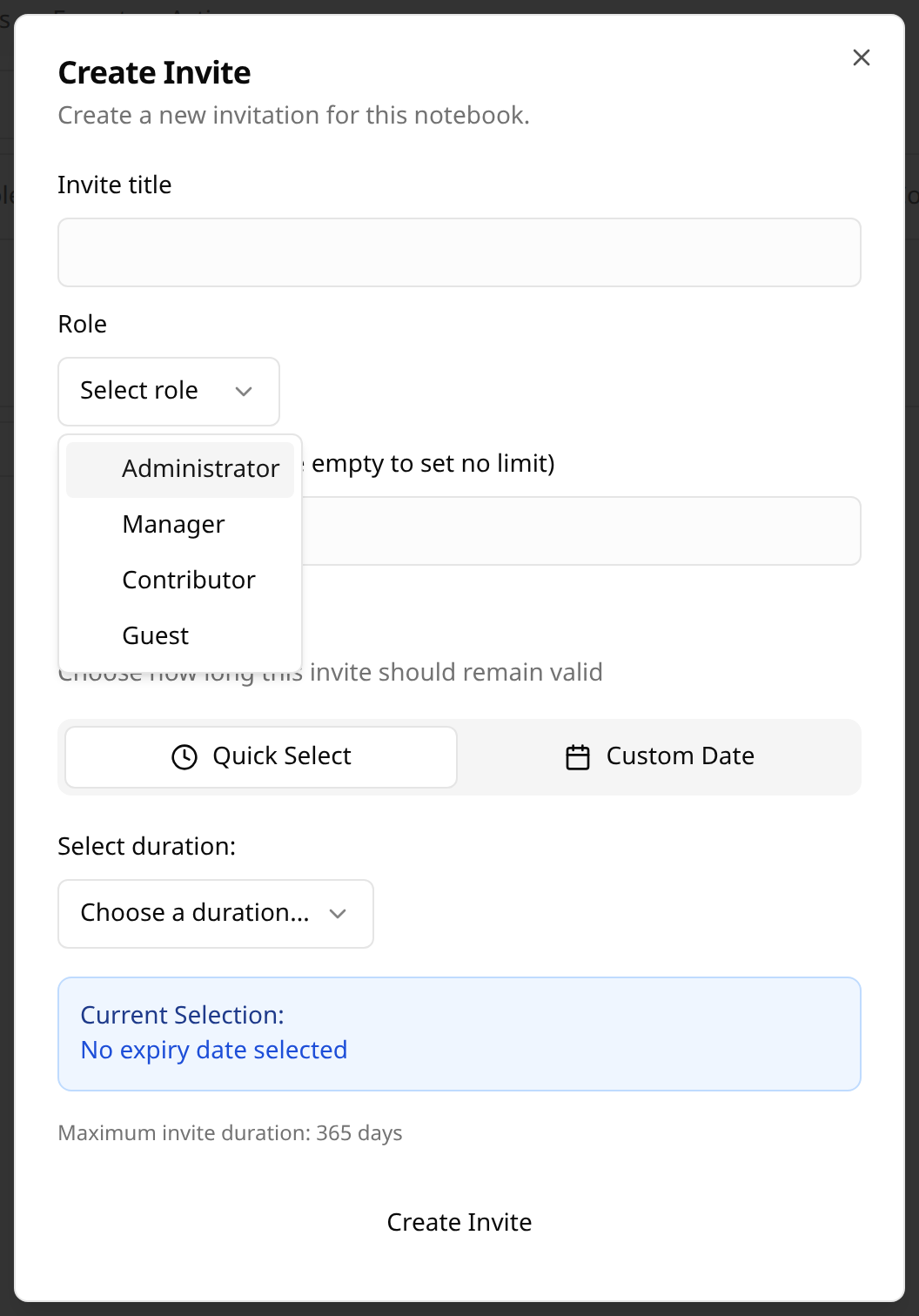This screenshot has width=919, height=1316.
Task: Select Manager from the role list
Action: pos(174,525)
